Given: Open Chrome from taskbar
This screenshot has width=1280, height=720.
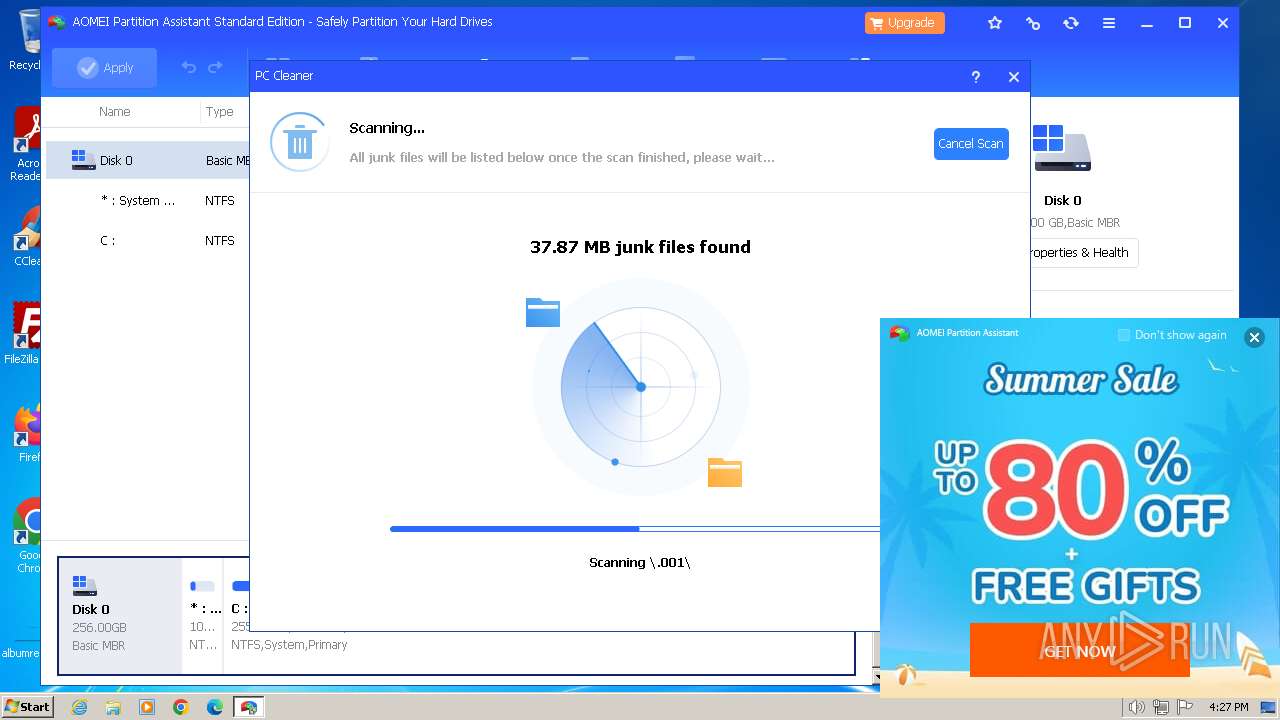Looking at the screenshot, I should pos(181,707).
